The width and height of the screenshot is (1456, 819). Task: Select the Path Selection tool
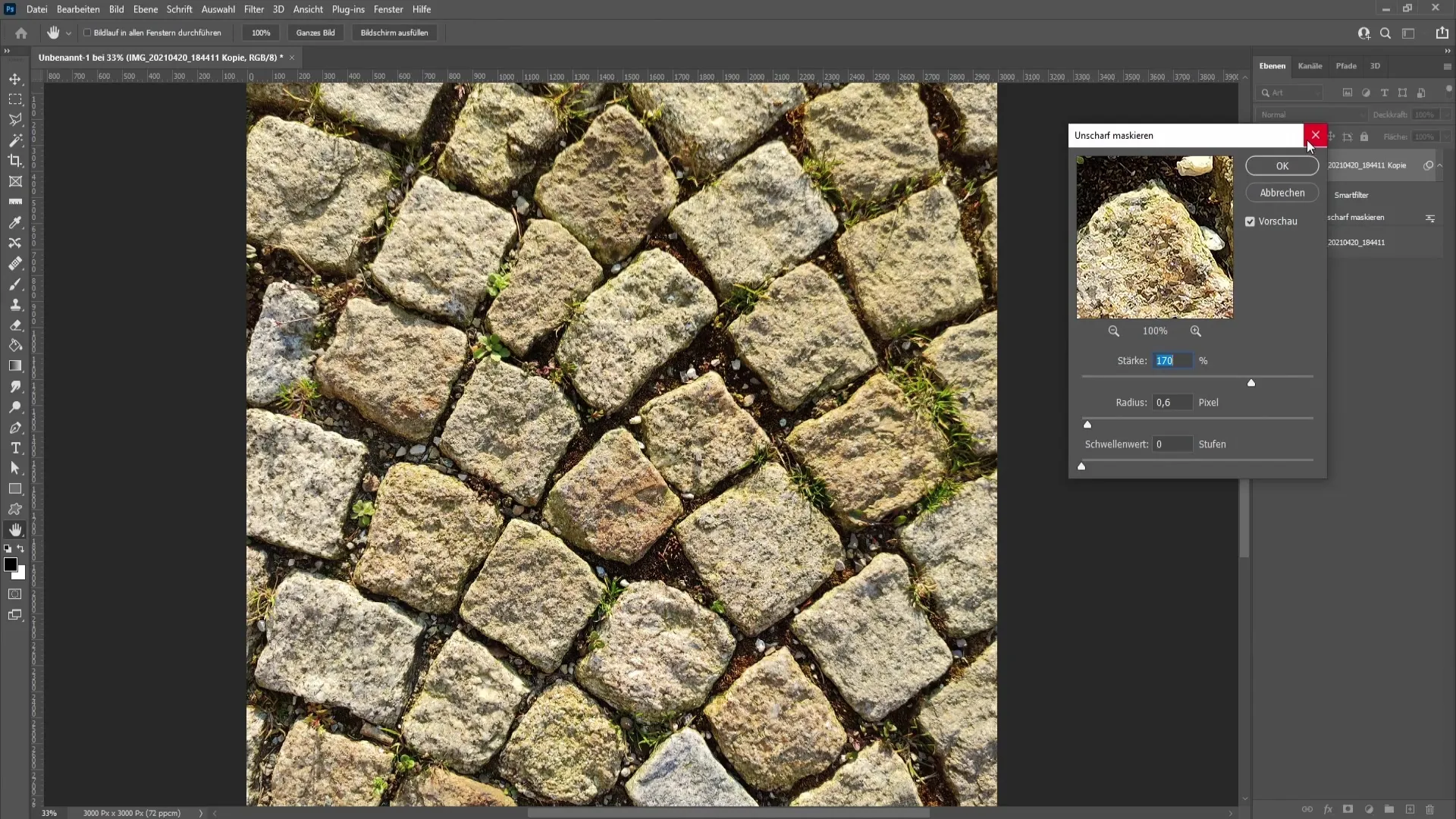(15, 469)
